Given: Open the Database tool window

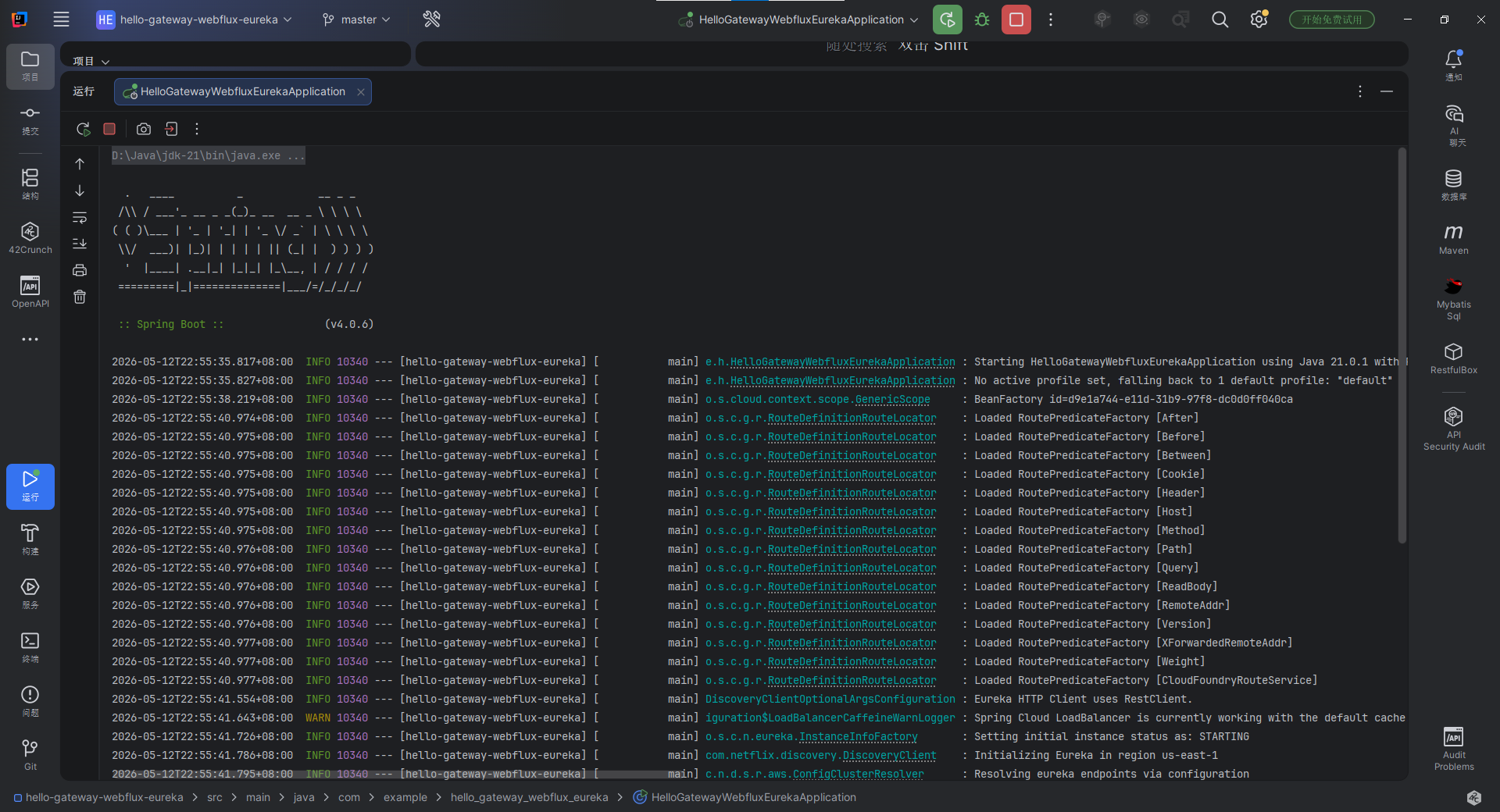Looking at the screenshot, I should 1453,185.
